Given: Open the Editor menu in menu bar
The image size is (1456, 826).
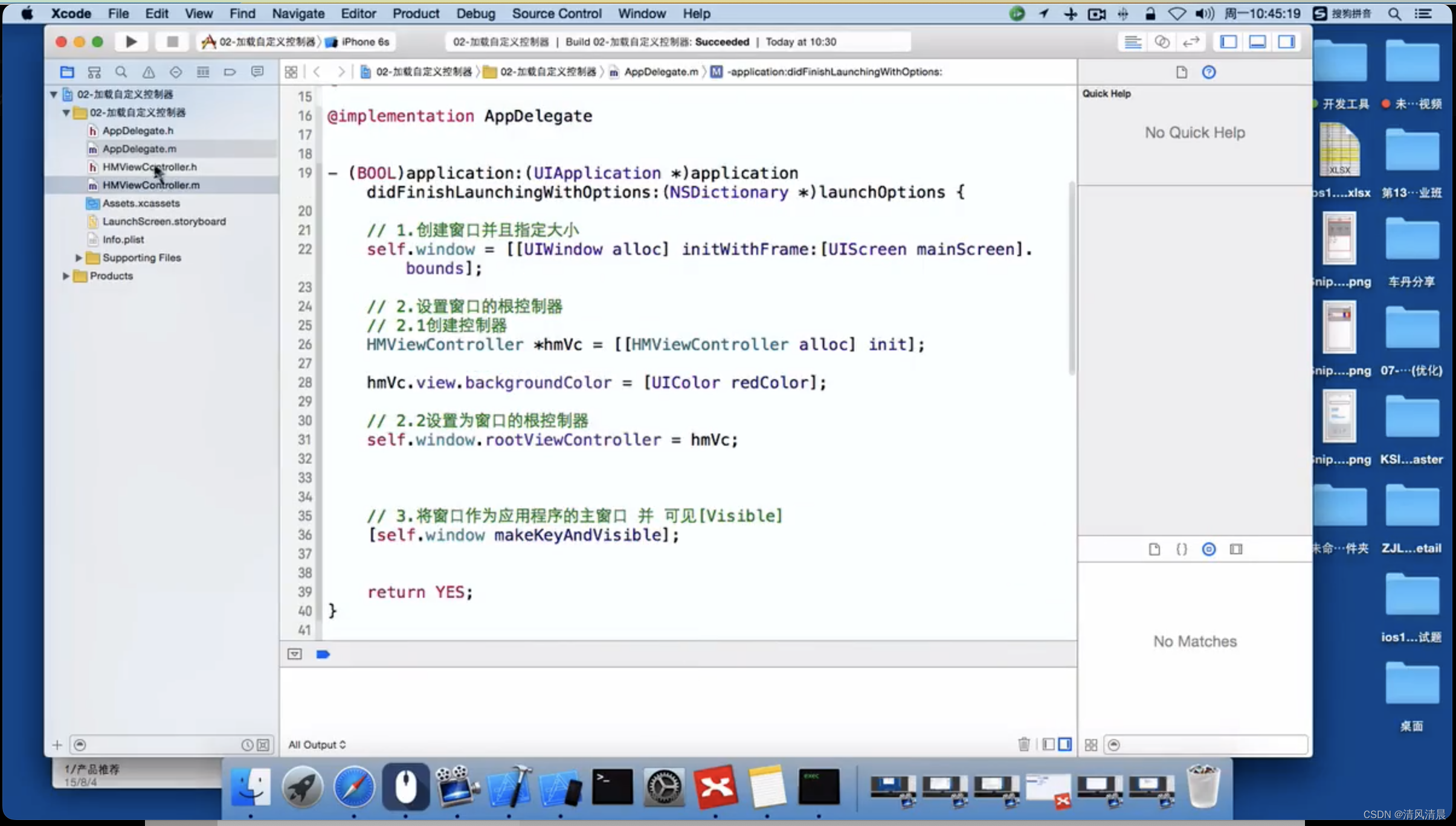Looking at the screenshot, I should point(358,13).
